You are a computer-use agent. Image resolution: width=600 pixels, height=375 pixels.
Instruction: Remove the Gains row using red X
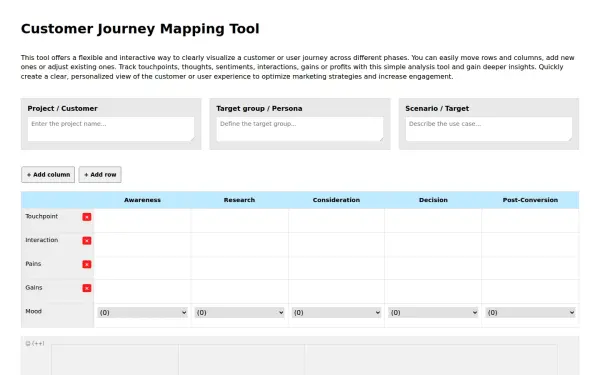(87, 288)
